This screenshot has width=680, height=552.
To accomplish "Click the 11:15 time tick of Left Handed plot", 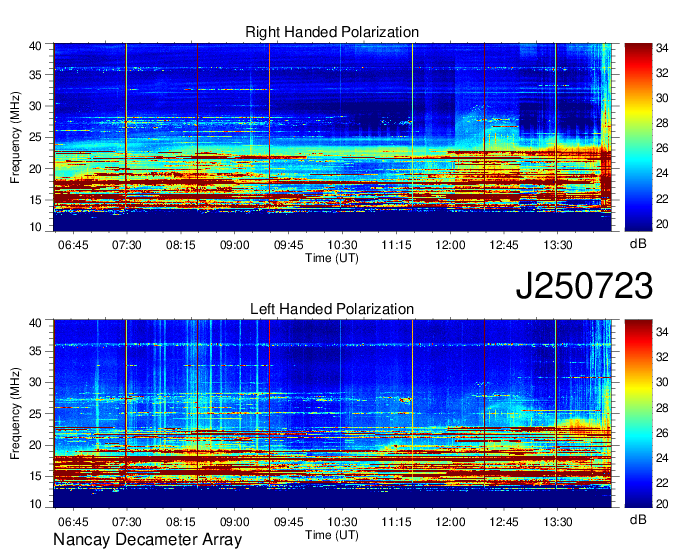I will click(x=396, y=522).
